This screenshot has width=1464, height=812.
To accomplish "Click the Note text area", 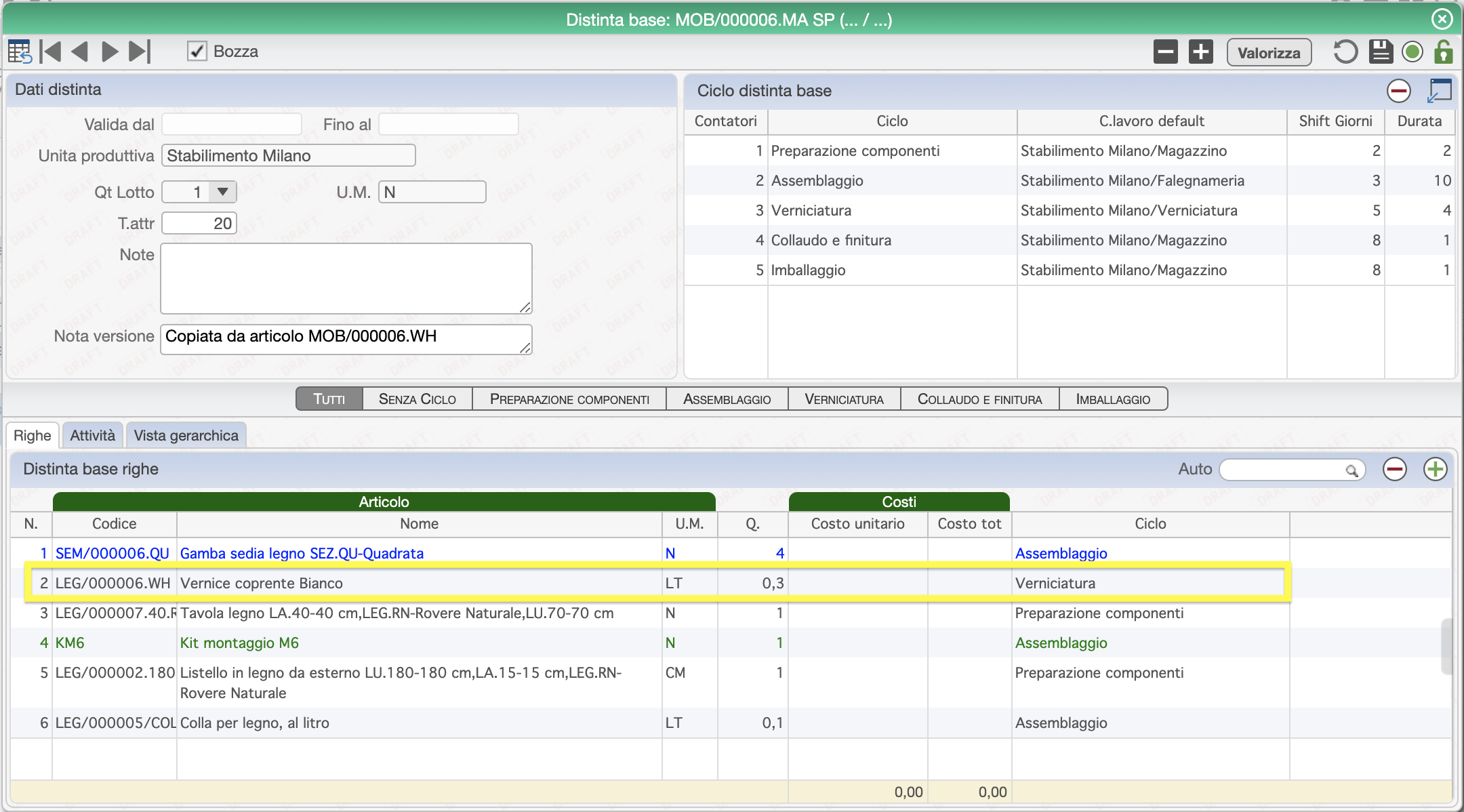I will 346,279.
